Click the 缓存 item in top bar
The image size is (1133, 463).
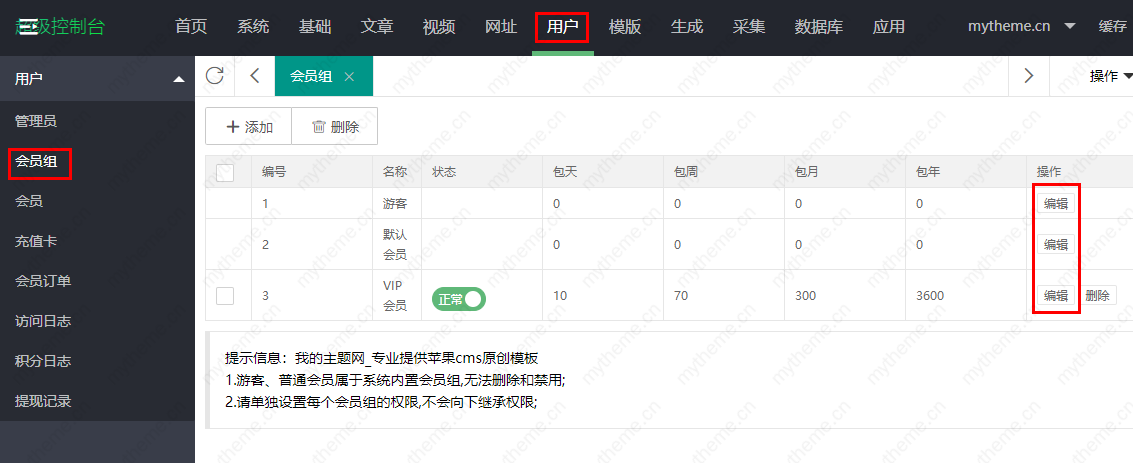tap(1112, 27)
